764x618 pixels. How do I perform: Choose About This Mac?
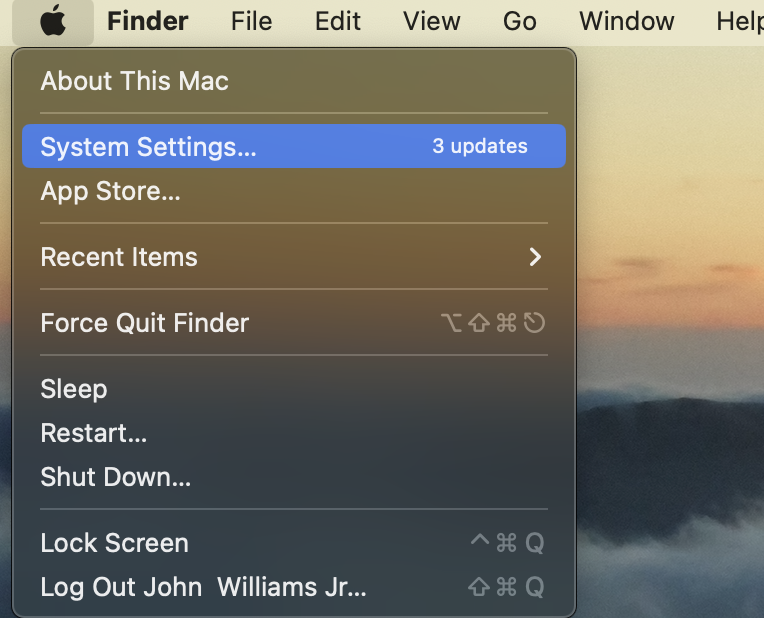coord(294,80)
